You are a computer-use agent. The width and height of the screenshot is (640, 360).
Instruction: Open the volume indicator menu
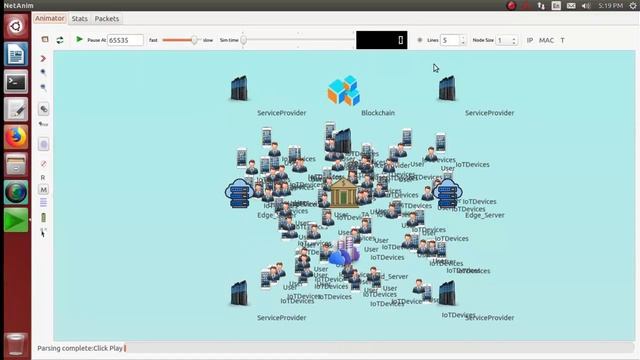click(586, 5)
